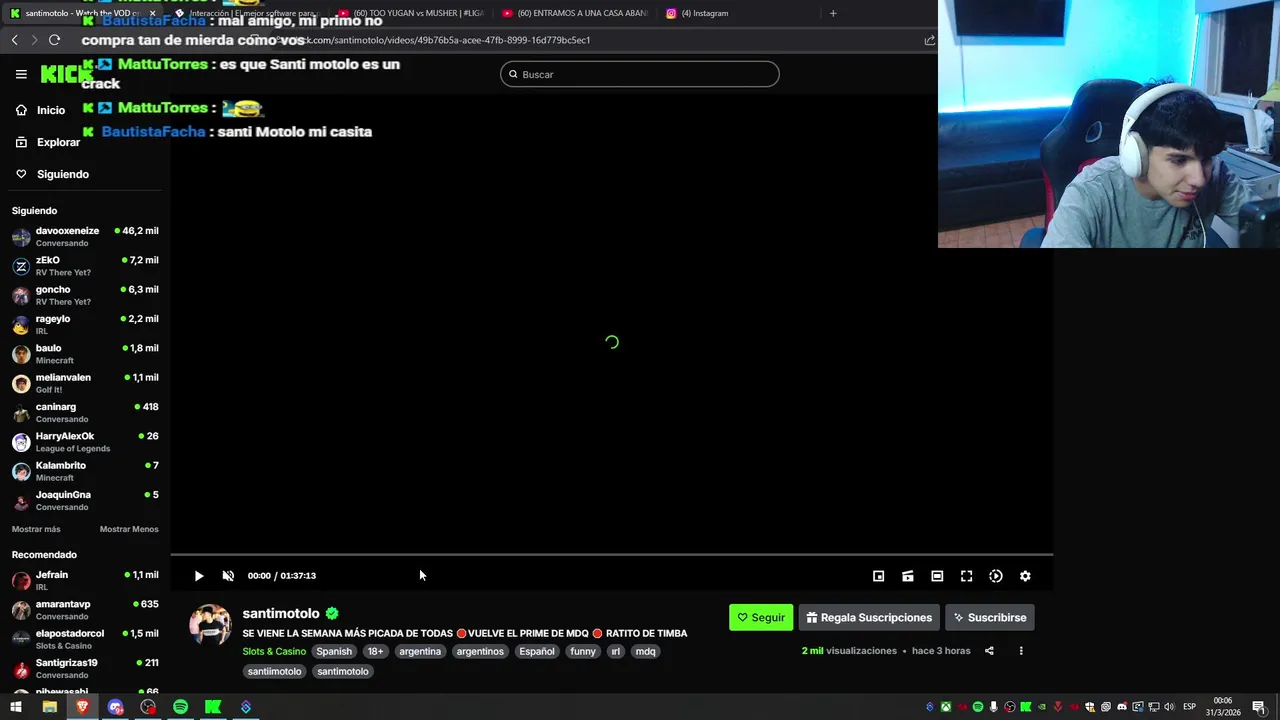The height and width of the screenshot is (720, 1280).
Task: Open playback speed options
Action: click(x=996, y=576)
